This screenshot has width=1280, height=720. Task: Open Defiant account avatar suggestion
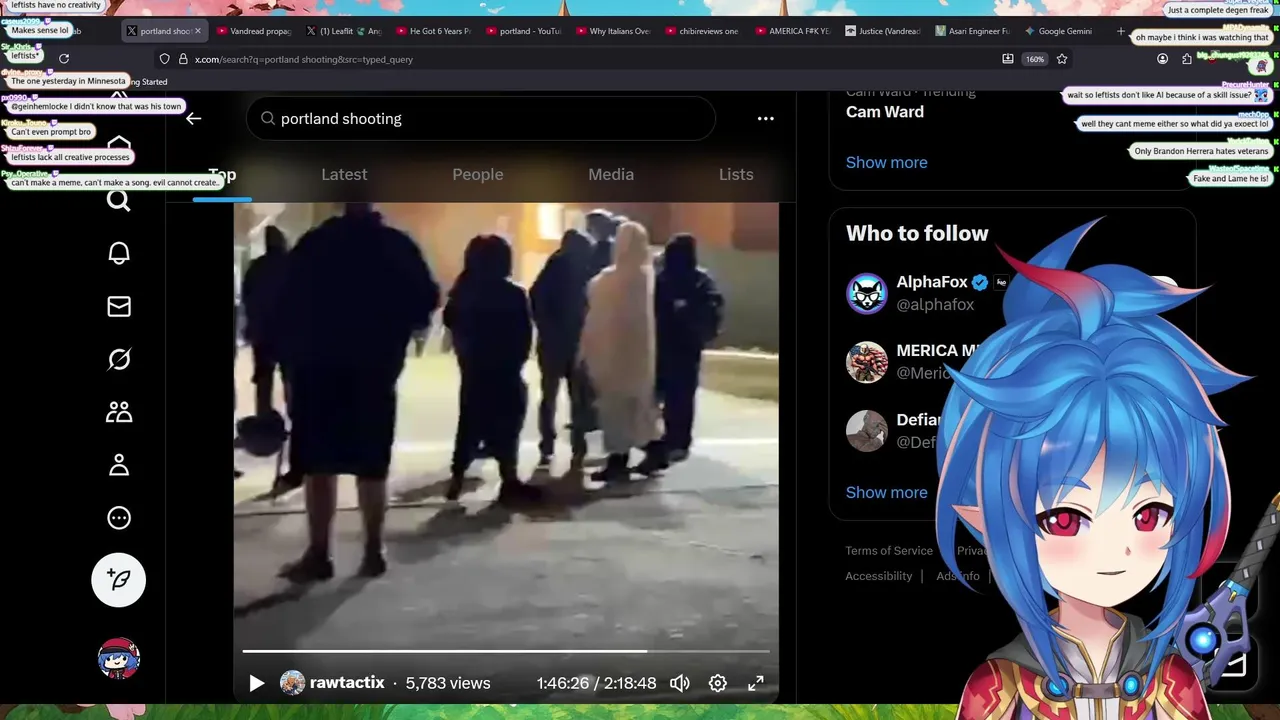click(x=867, y=431)
